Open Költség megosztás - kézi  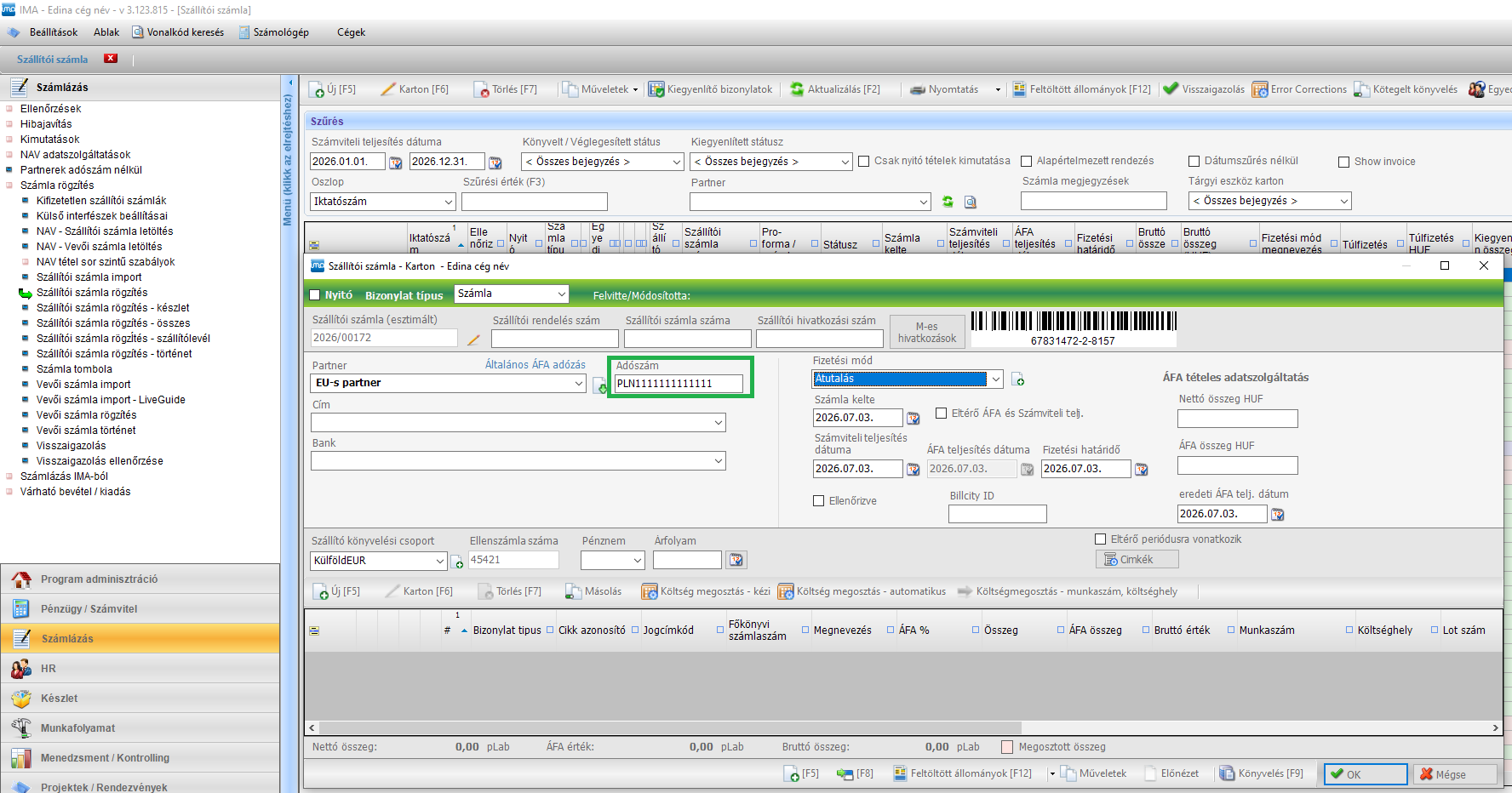pos(706,591)
